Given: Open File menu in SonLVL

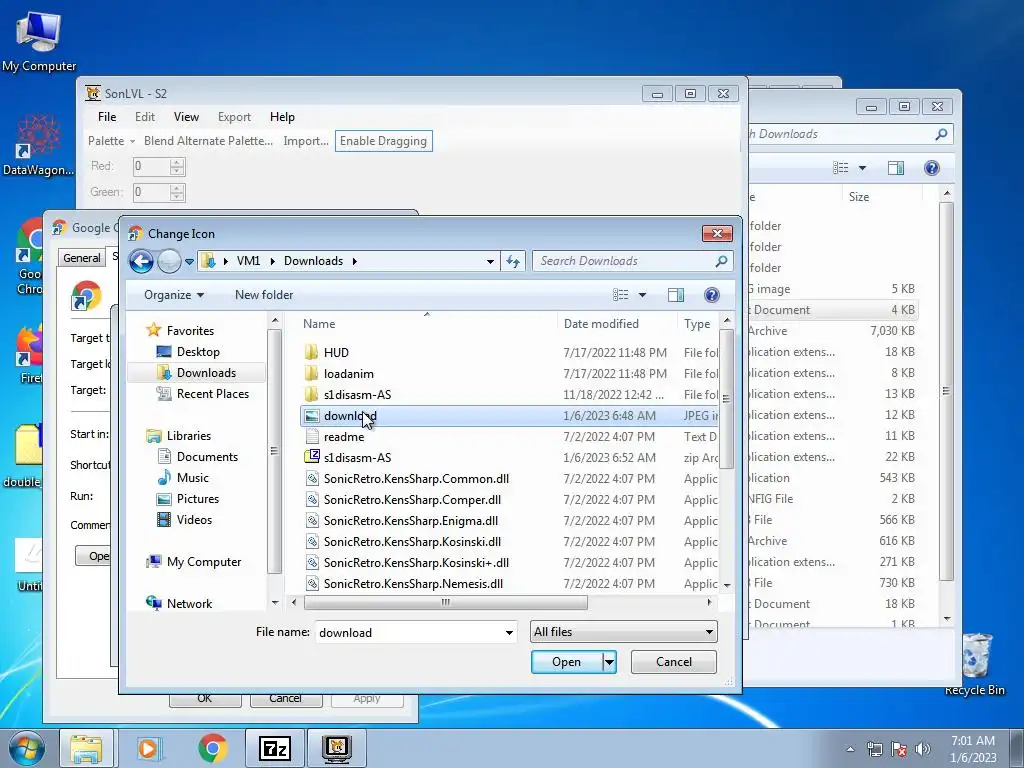Looking at the screenshot, I should [107, 117].
